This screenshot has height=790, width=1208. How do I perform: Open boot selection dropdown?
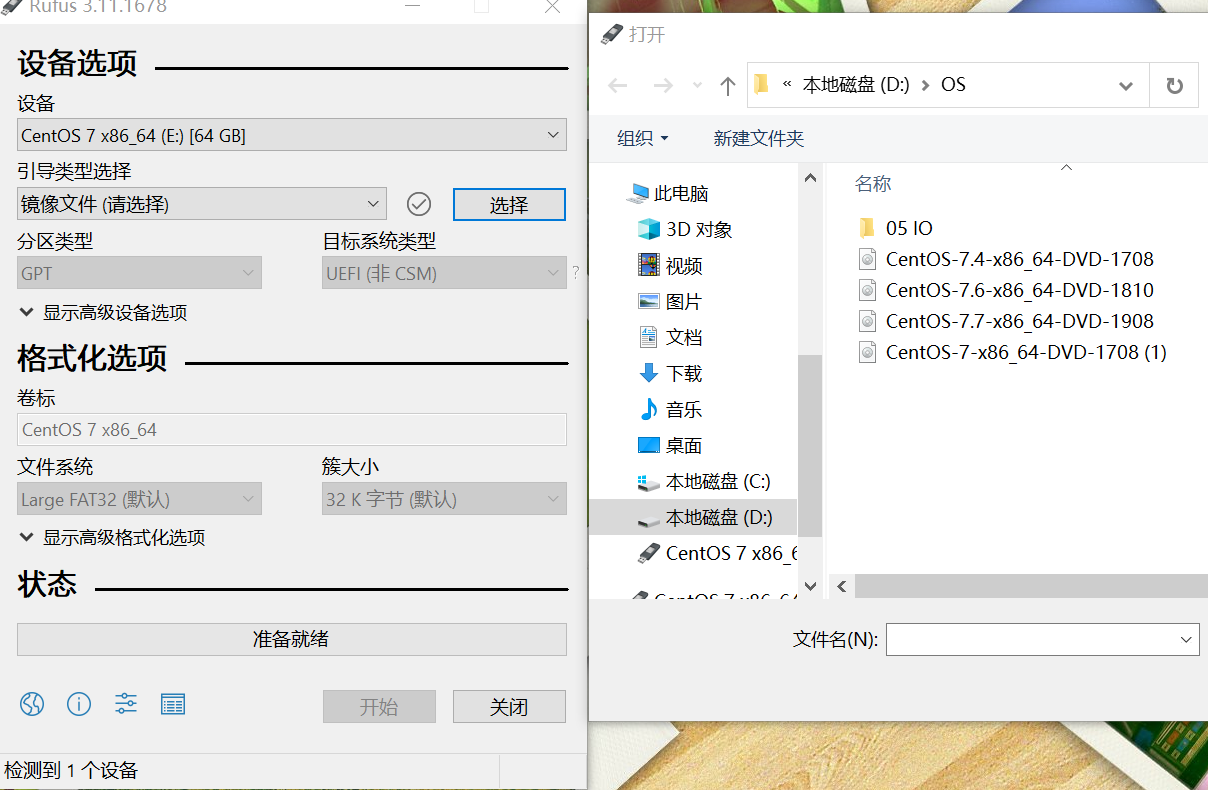[x=202, y=204]
